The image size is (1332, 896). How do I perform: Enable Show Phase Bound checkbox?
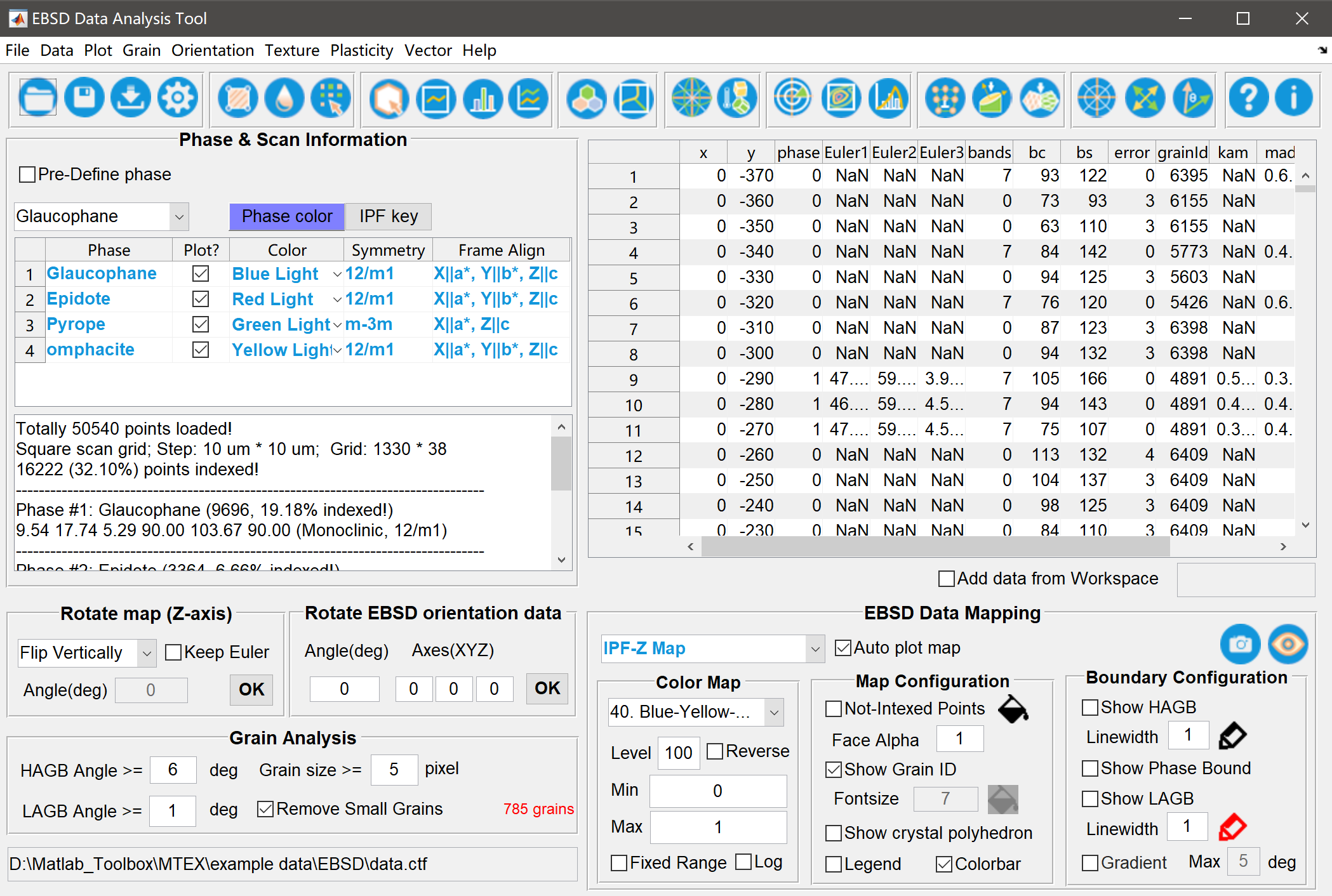[1090, 768]
